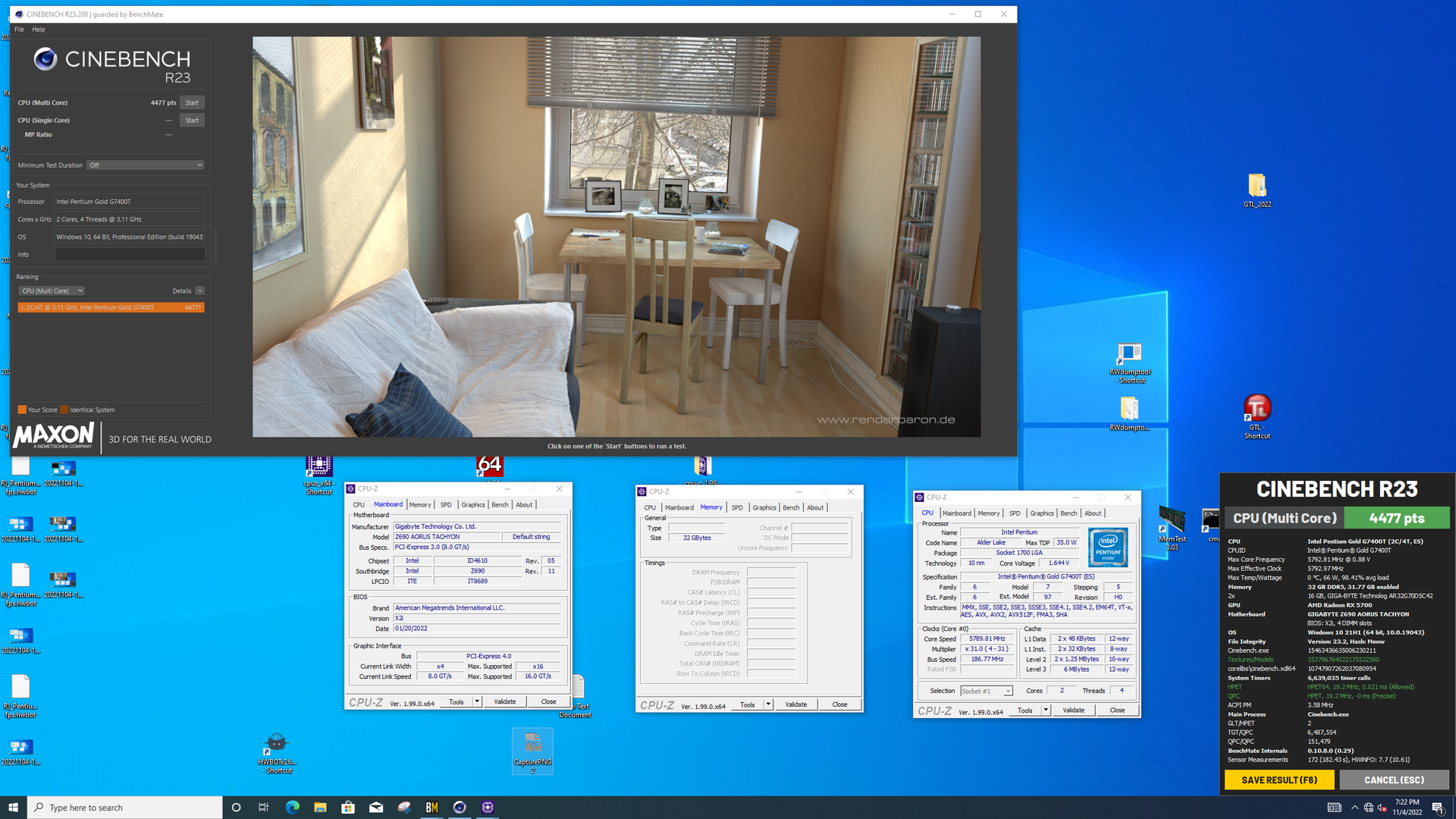This screenshot has width=1456, height=819.
Task: Click the Info input field in Cinebench
Action: click(129, 255)
